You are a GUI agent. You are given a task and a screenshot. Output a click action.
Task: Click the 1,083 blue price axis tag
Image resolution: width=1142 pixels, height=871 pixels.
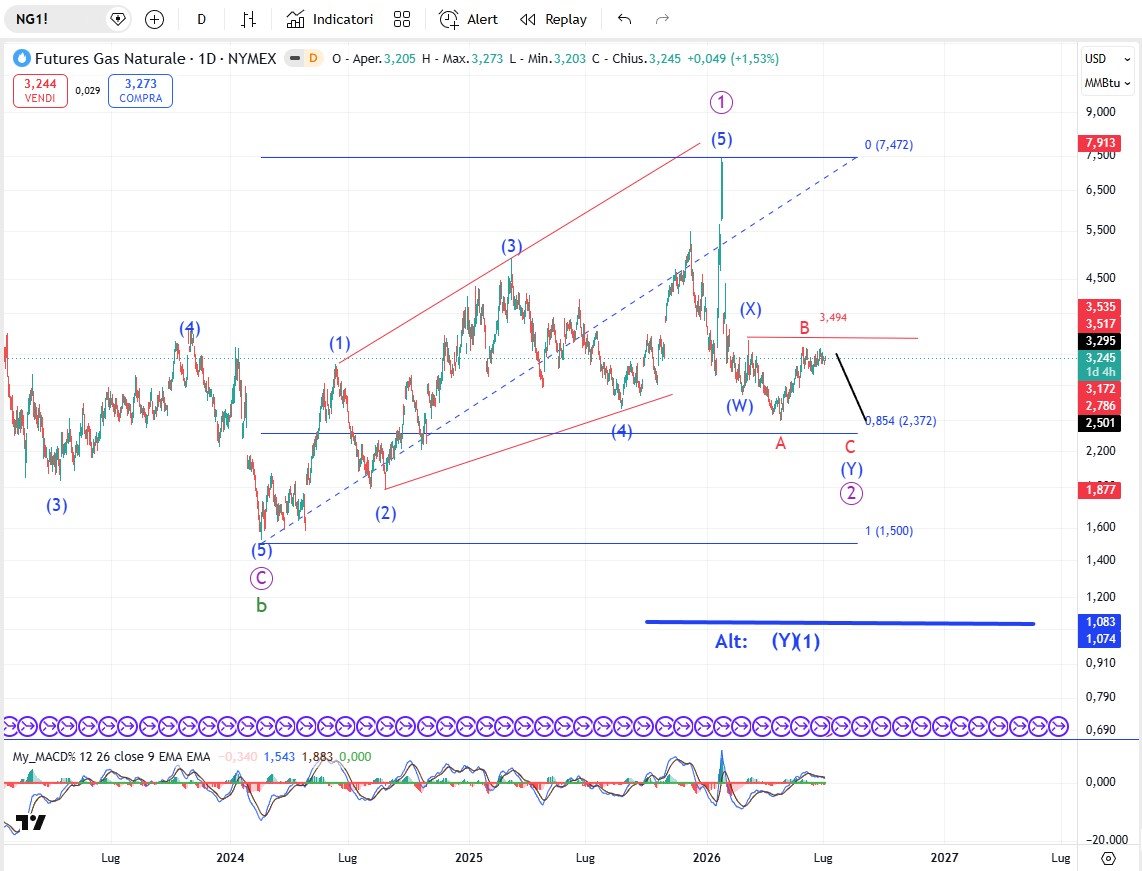[1100, 622]
